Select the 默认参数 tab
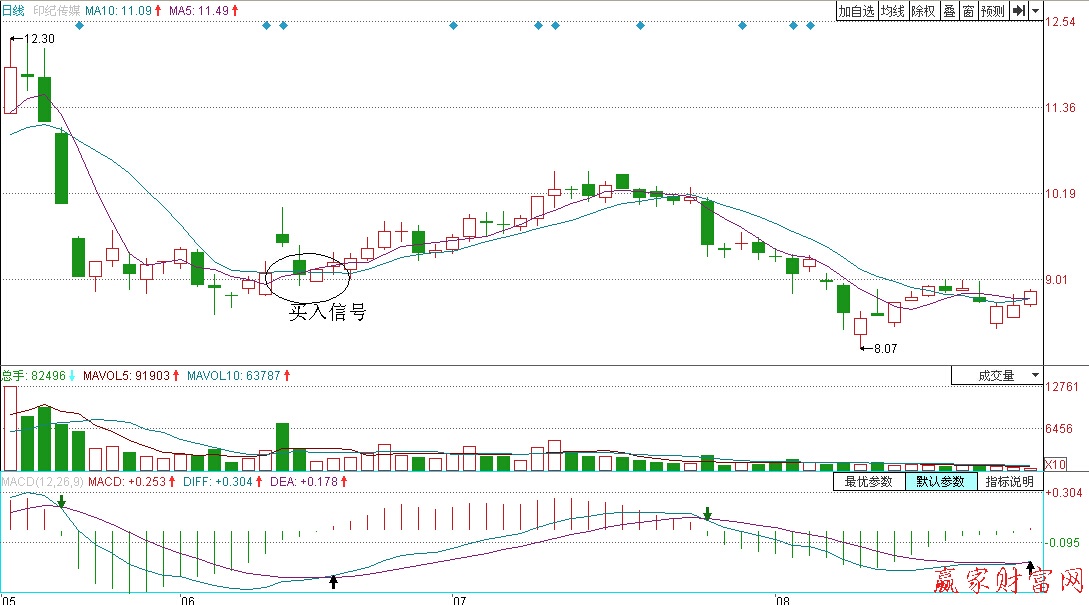The height and width of the screenshot is (605, 1089). pos(940,482)
